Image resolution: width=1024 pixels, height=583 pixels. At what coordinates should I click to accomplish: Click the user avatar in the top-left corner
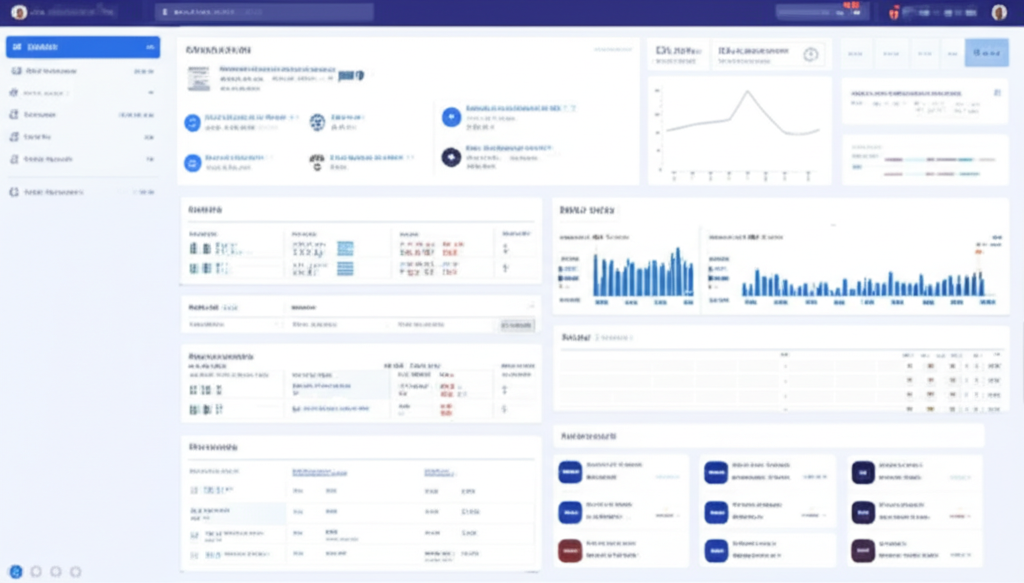[x=19, y=12]
